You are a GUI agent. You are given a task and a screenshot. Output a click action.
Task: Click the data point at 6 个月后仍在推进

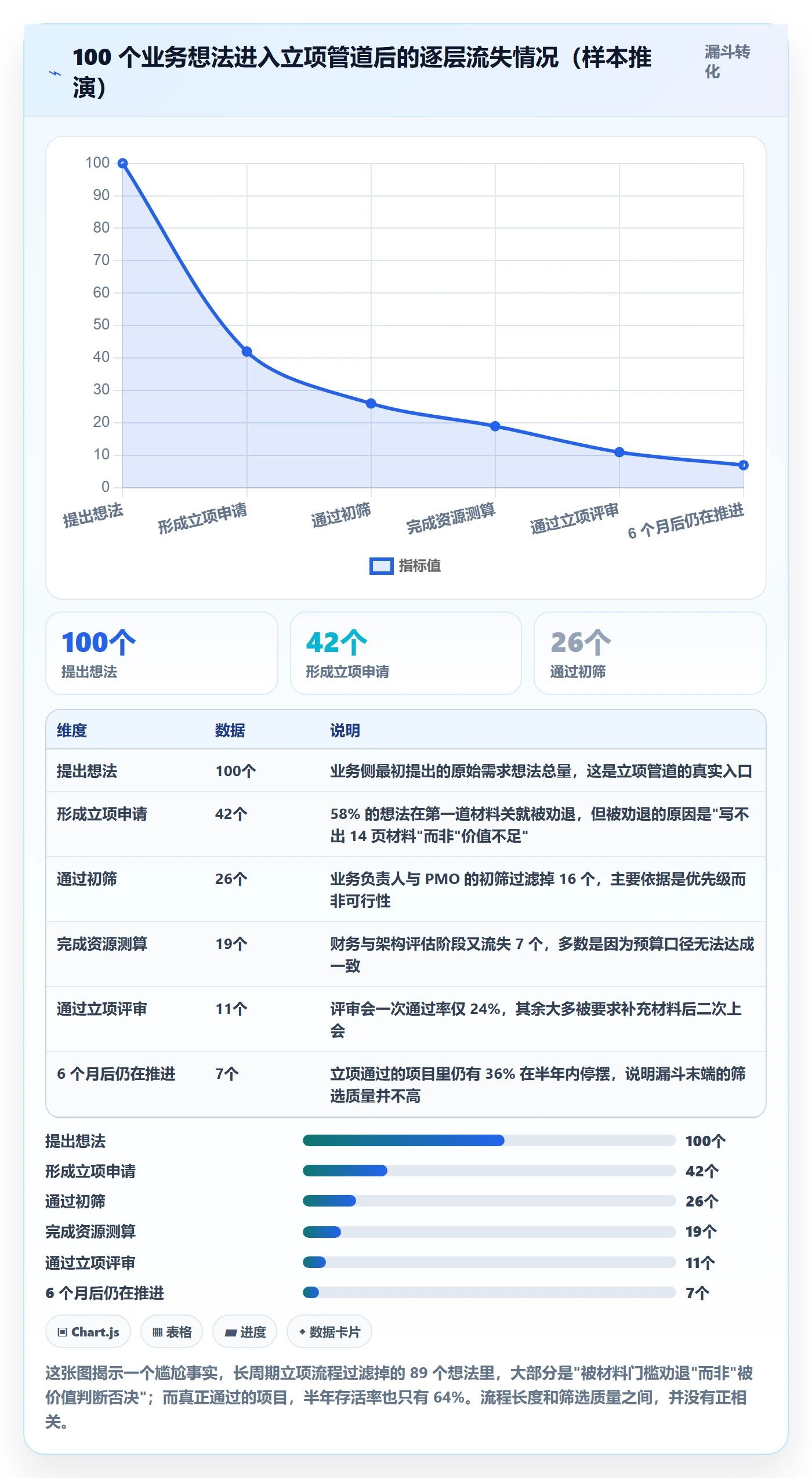pos(744,465)
